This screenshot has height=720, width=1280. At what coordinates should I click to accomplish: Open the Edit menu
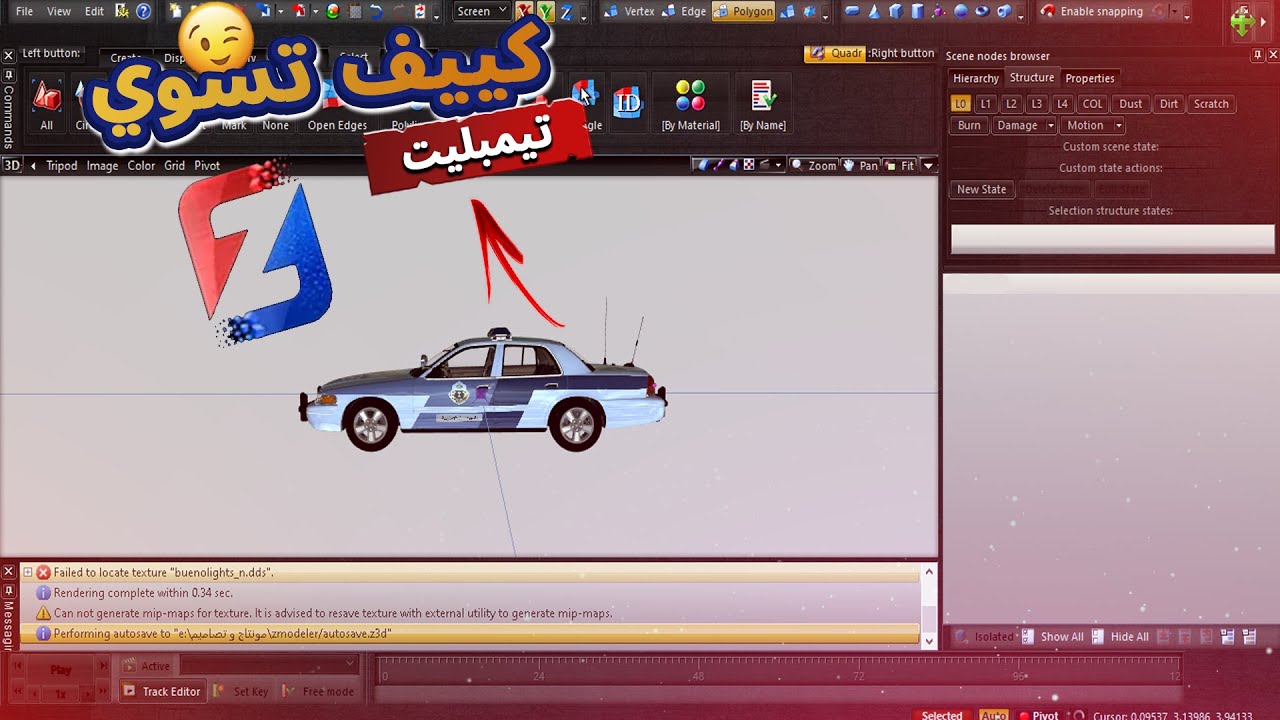pos(94,11)
